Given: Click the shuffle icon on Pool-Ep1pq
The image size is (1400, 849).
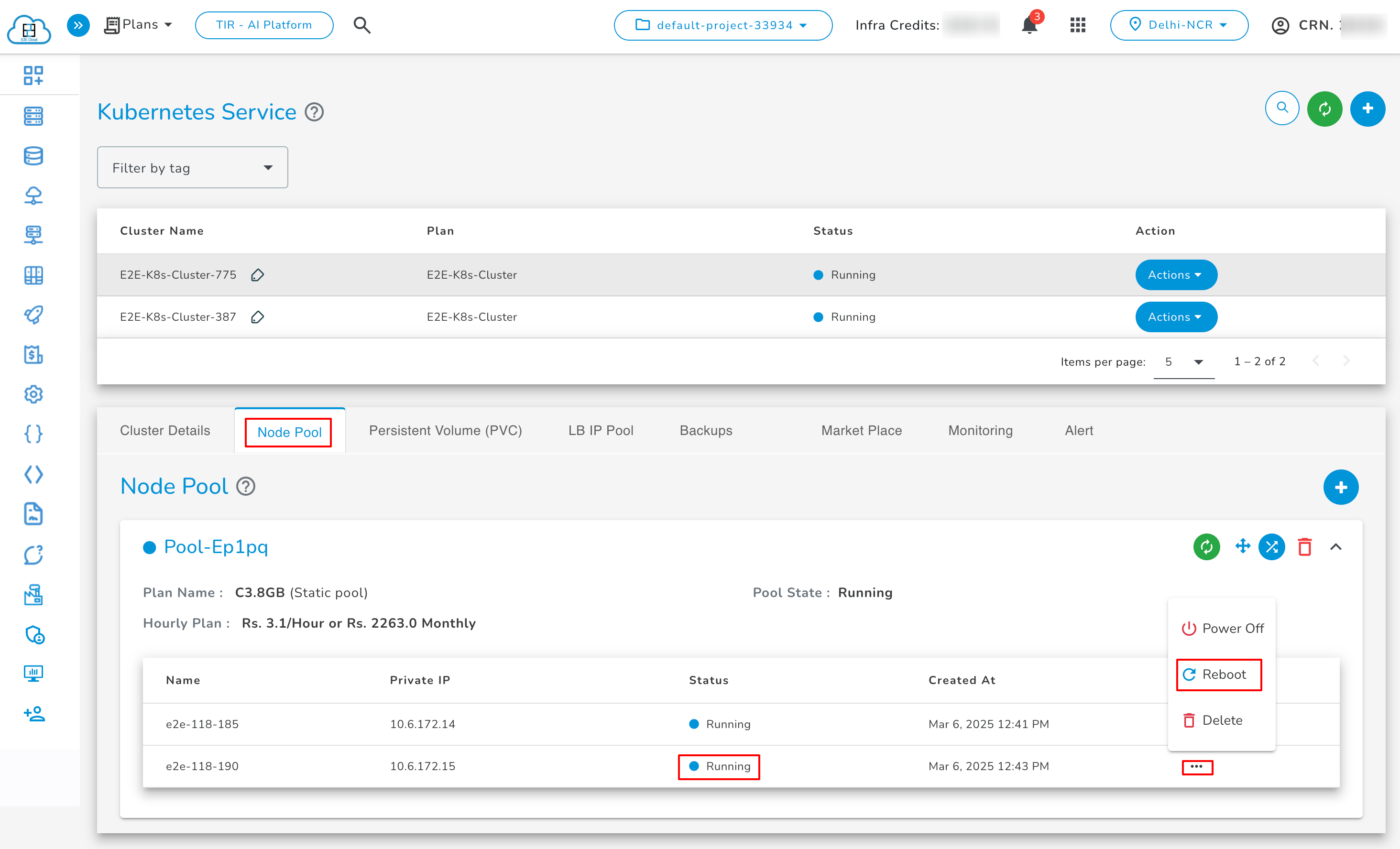Looking at the screenshot, I should coord(1271,547).
